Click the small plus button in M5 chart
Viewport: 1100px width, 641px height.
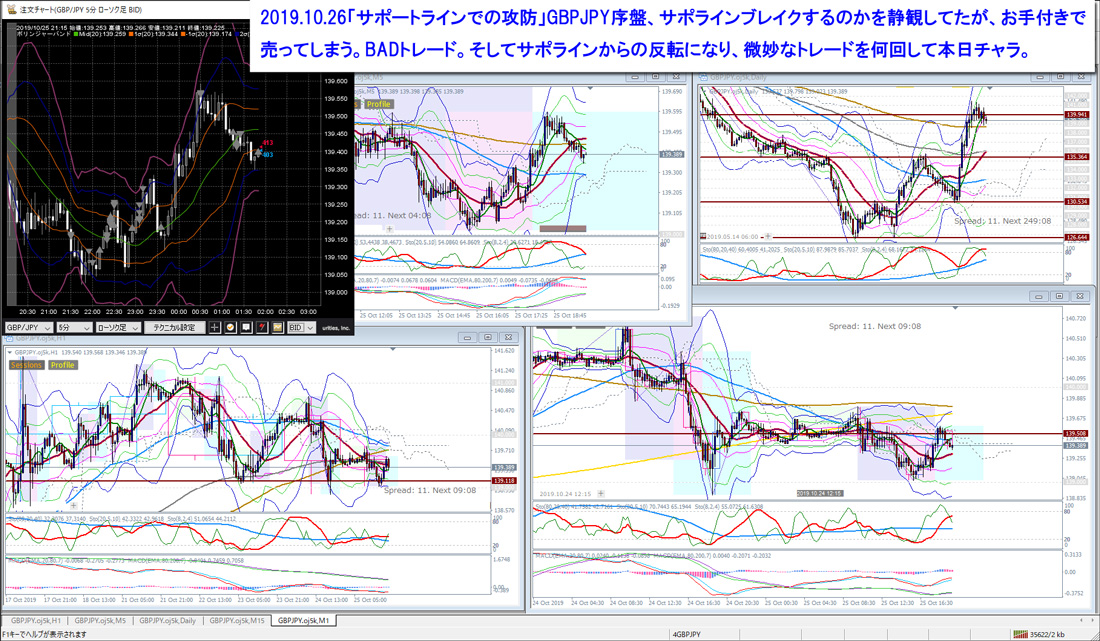pyautogui.click(x=389, y=229)
